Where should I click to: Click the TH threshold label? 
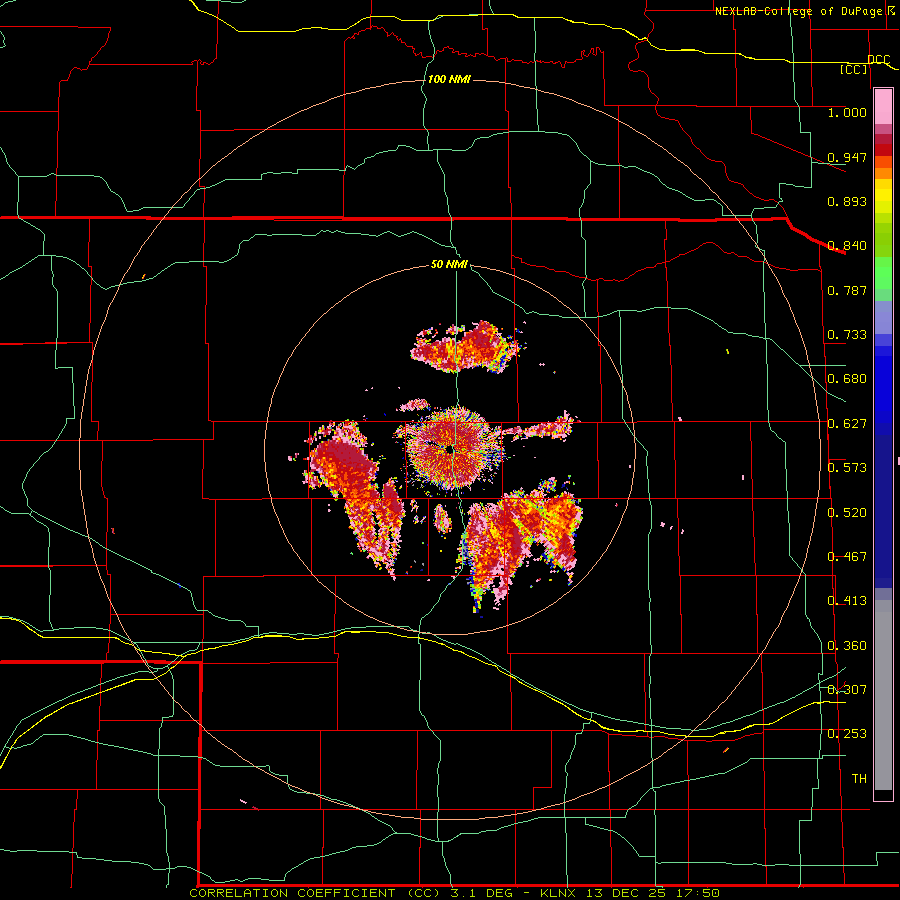859,779
